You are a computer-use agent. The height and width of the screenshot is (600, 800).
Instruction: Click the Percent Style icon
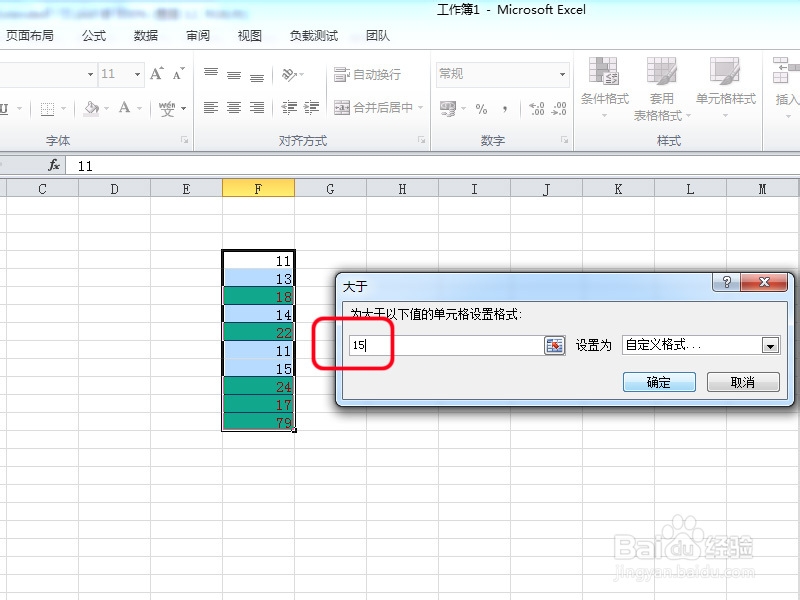click(483, 108)
